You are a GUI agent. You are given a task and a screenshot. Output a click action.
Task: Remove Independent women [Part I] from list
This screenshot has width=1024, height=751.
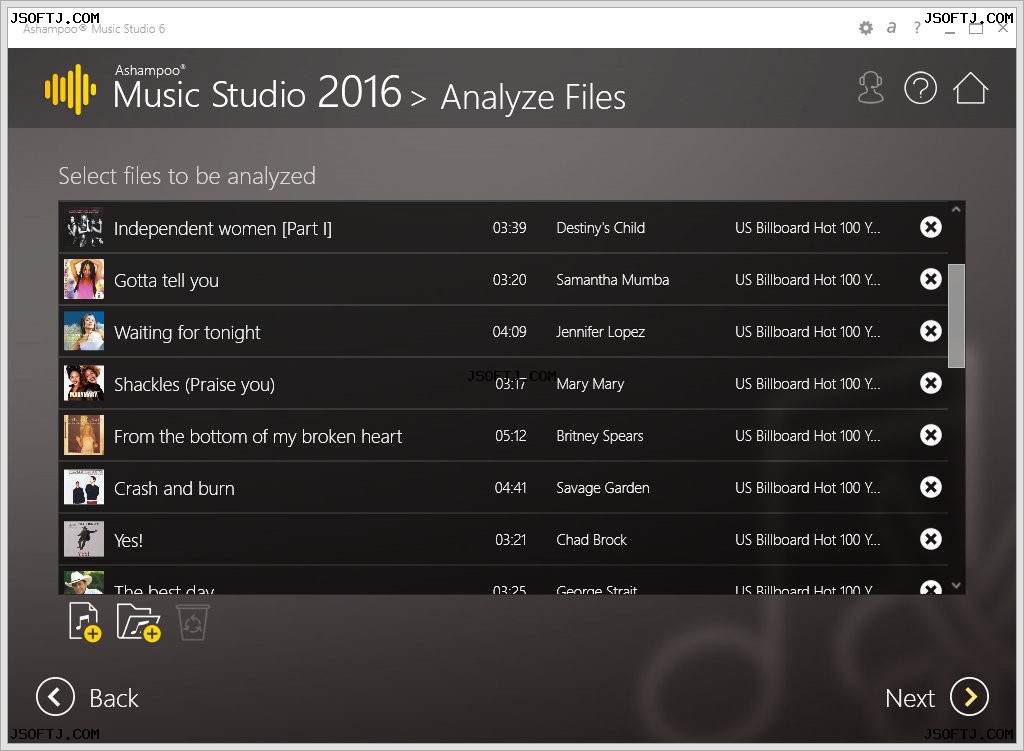point(931,227)
